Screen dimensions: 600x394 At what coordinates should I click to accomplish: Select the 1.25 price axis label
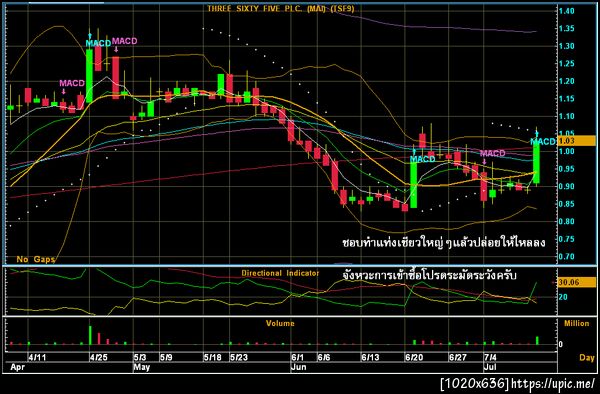566,64
